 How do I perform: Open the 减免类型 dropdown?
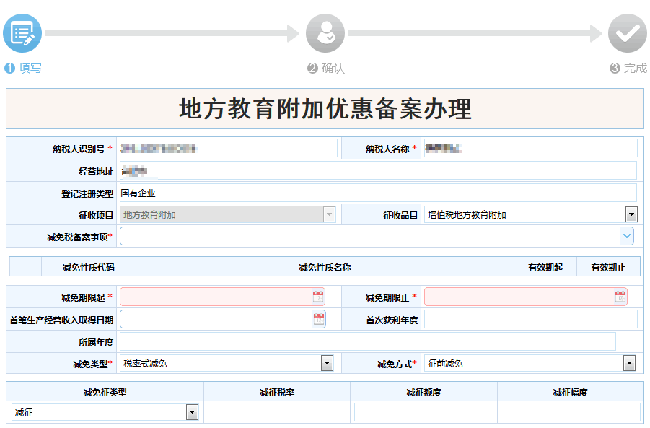click(327, 363)
